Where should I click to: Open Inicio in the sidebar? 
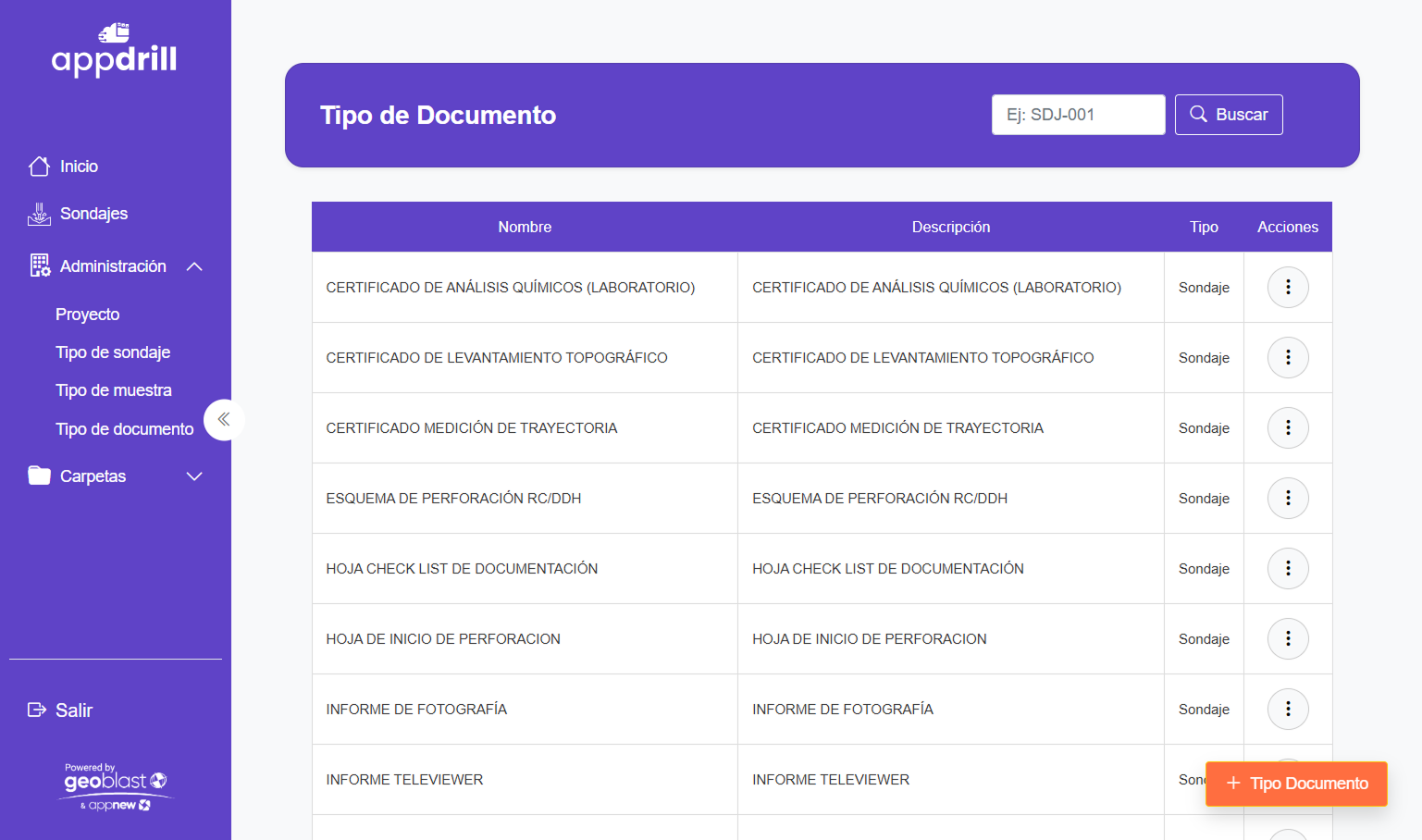pyautogui.click(x=79, y=167)
